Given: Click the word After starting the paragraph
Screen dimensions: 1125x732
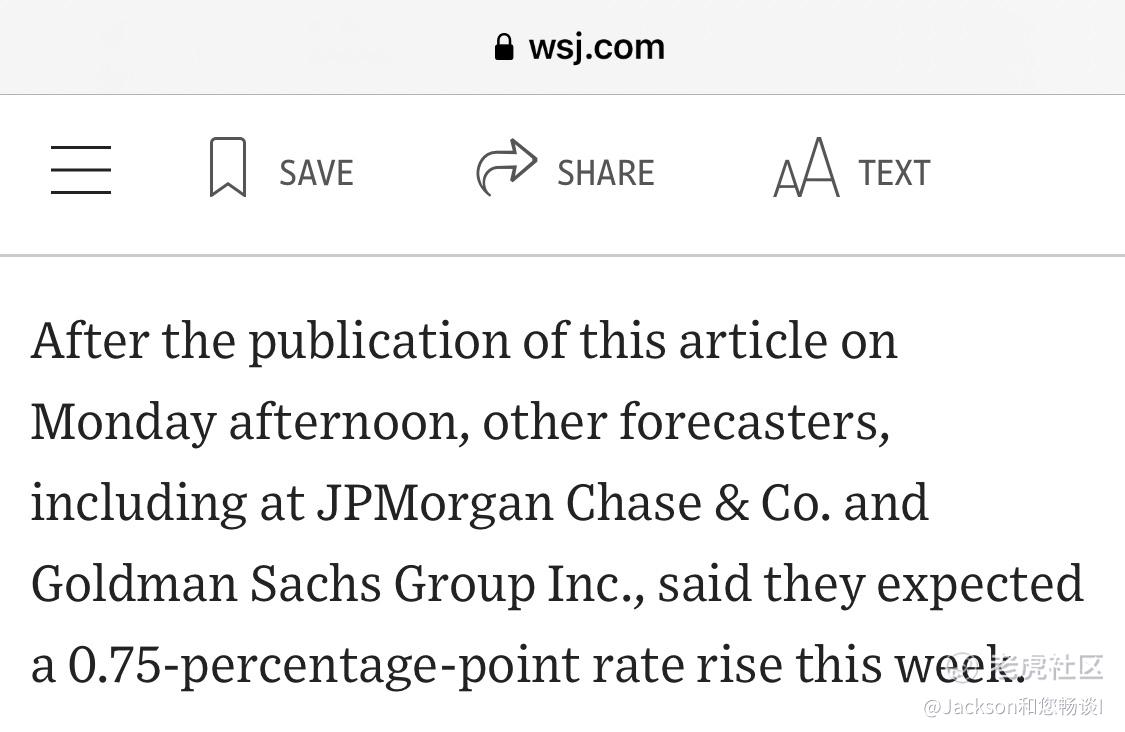Looking at the screenshot, I should point(90,340).
